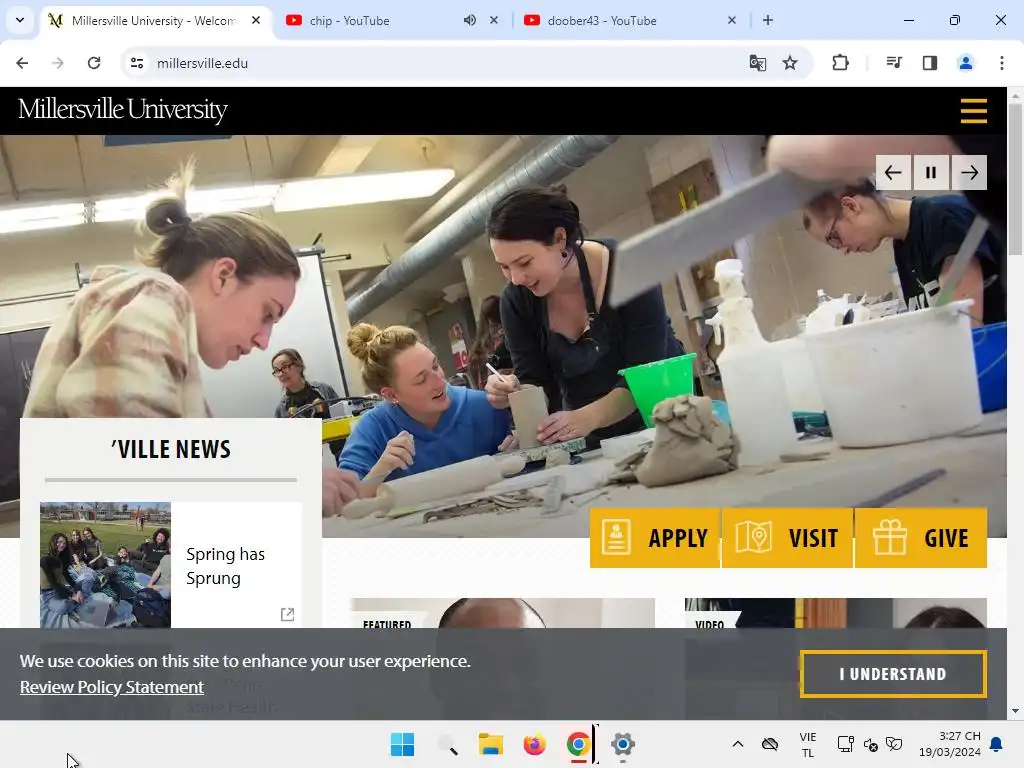The width and height of the screenshot is (1024, 768).
Task: Open the cloud sync tray icon
Action: click(x=770, y=744)
